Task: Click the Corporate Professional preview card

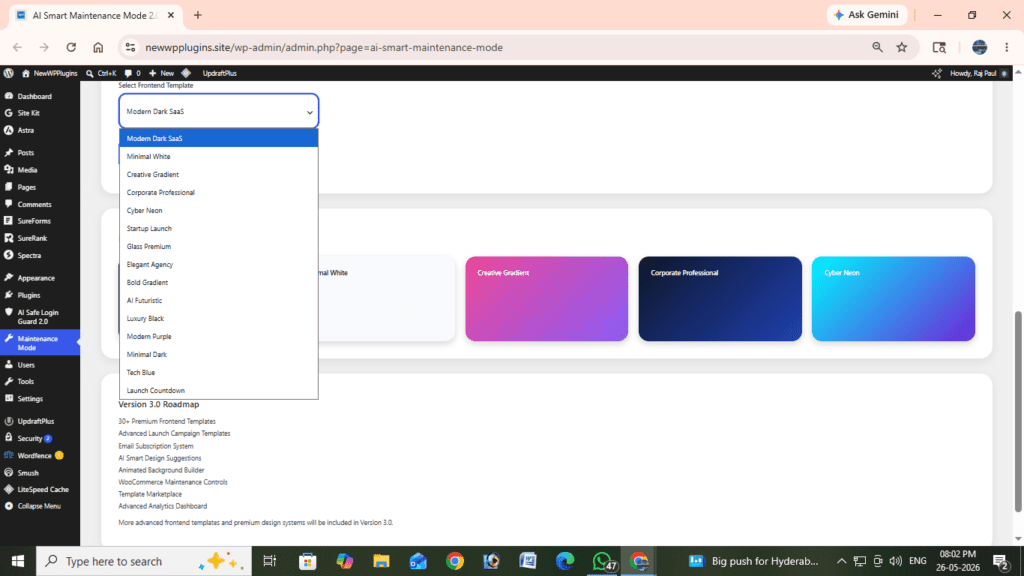Action: click(x=720, y=298)
